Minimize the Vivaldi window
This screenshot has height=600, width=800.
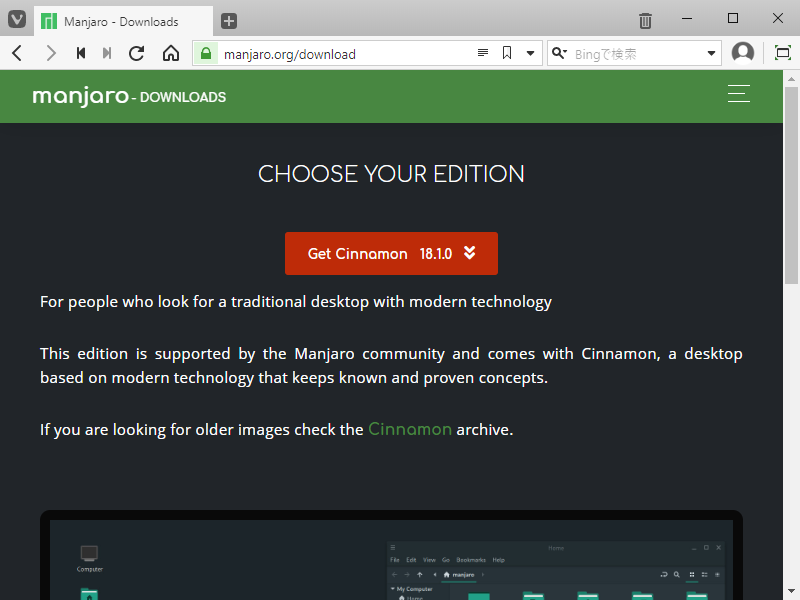point(687,19)
